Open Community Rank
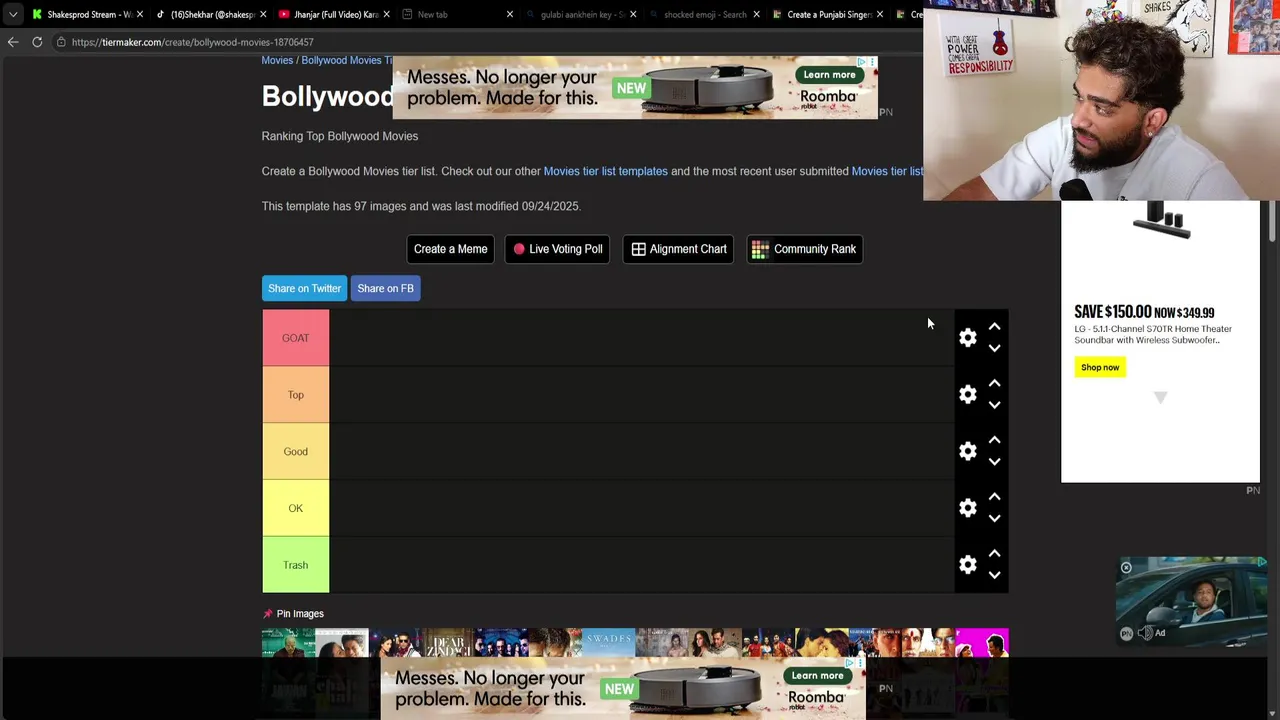The image size is (1280, 720). tap(804, 249)
